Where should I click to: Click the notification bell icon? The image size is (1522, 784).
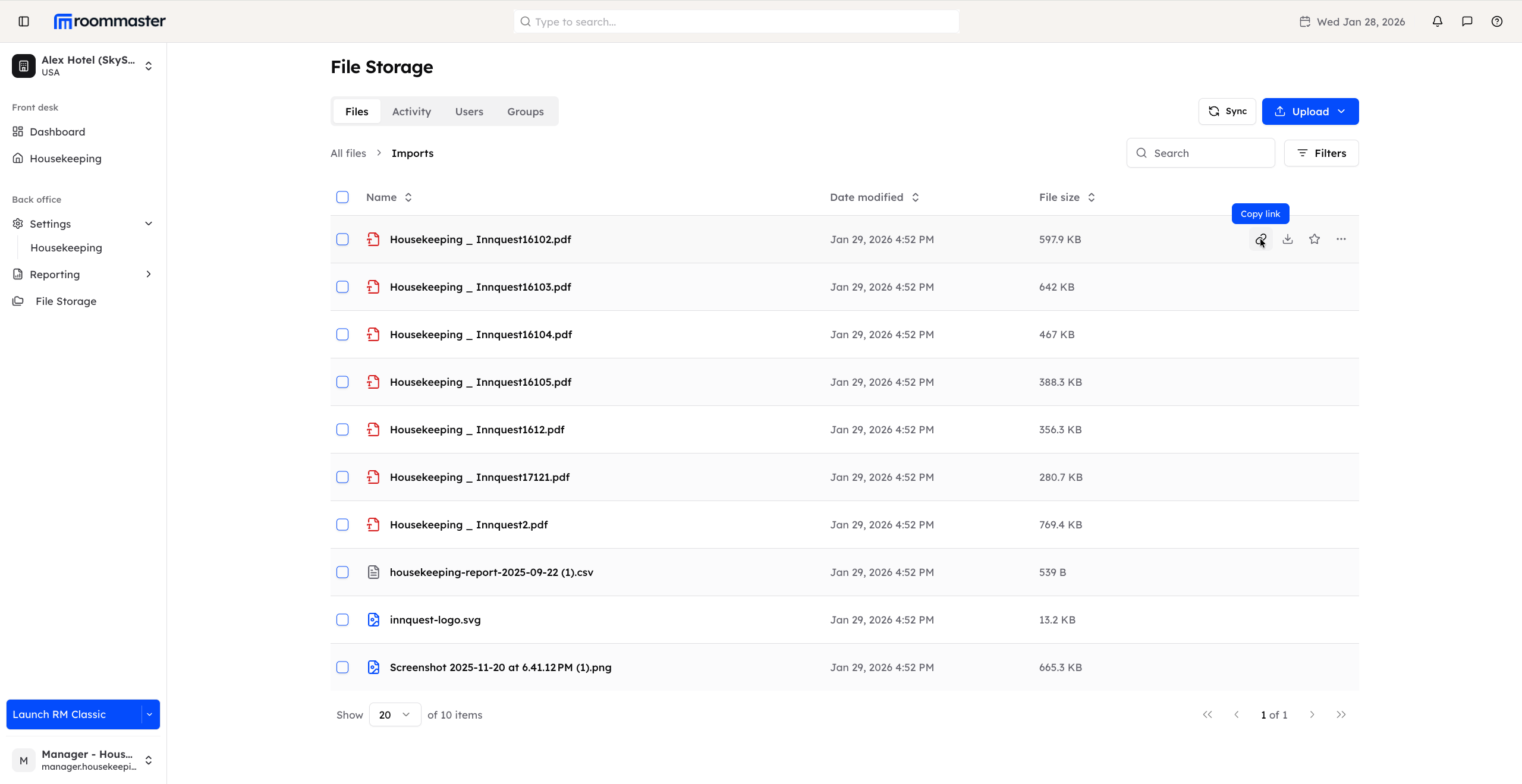(x=1438, y=21)
